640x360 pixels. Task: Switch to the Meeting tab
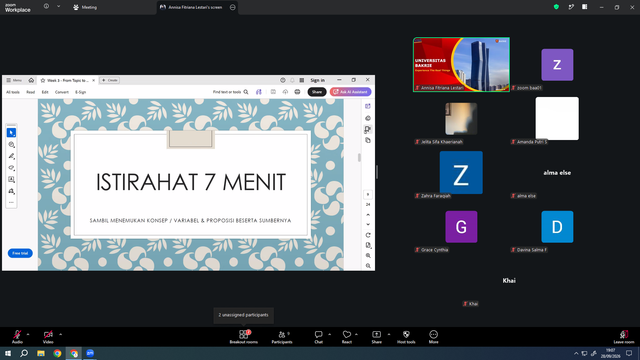[85, 7]
